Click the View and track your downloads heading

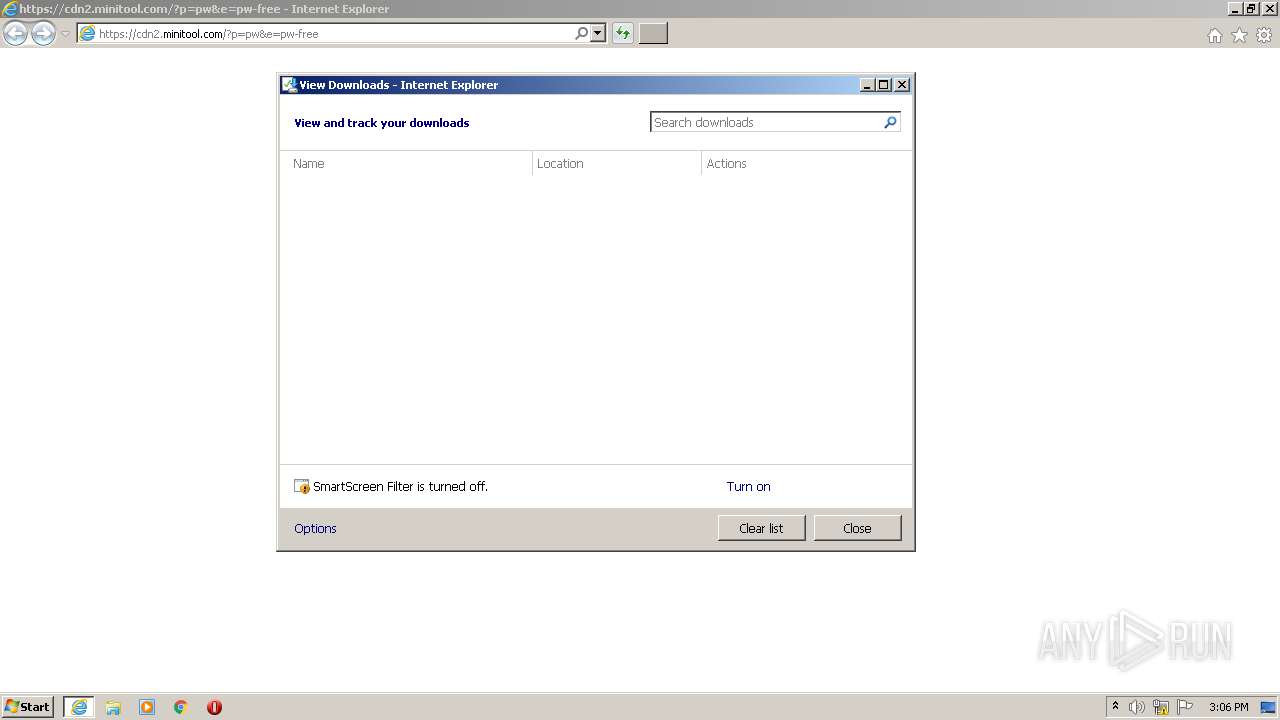coord(381,123)
